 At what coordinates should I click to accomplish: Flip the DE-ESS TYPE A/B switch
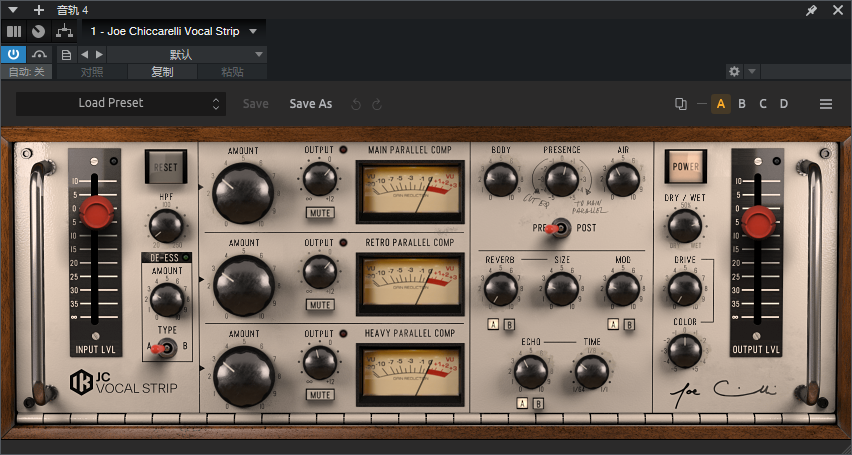coord(165,347)
